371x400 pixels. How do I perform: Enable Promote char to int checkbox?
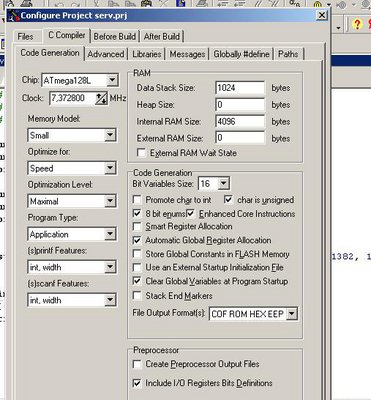coord(137,200)
